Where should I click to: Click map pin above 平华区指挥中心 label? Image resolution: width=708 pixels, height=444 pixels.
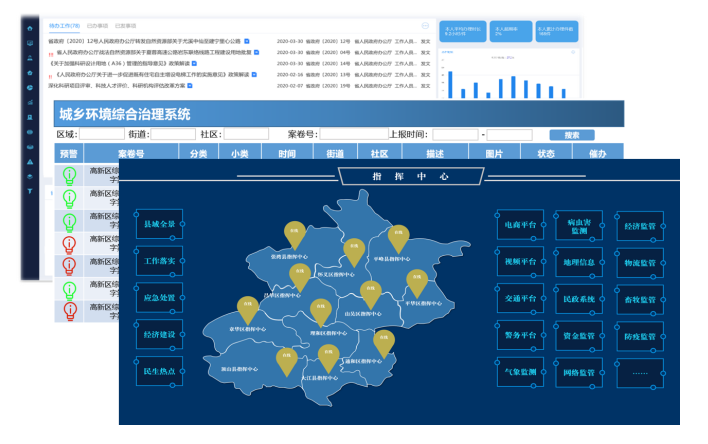pos(417,283)
